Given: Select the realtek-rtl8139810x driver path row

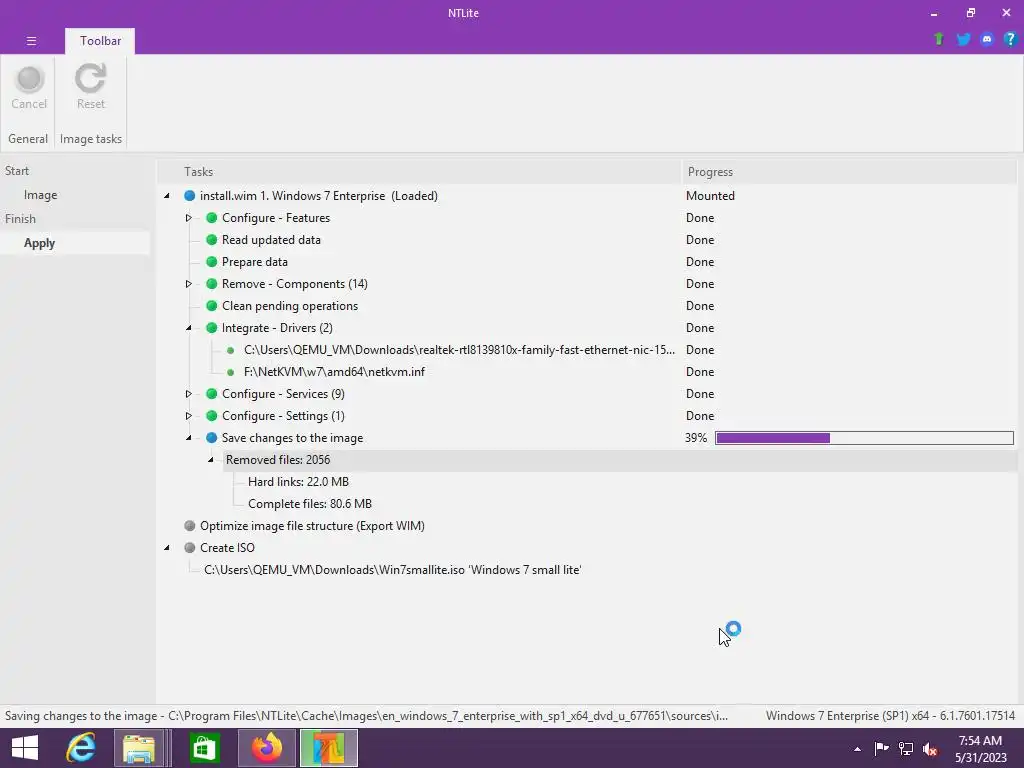Looking at the screenshot, I should click(x=459, y=349).
